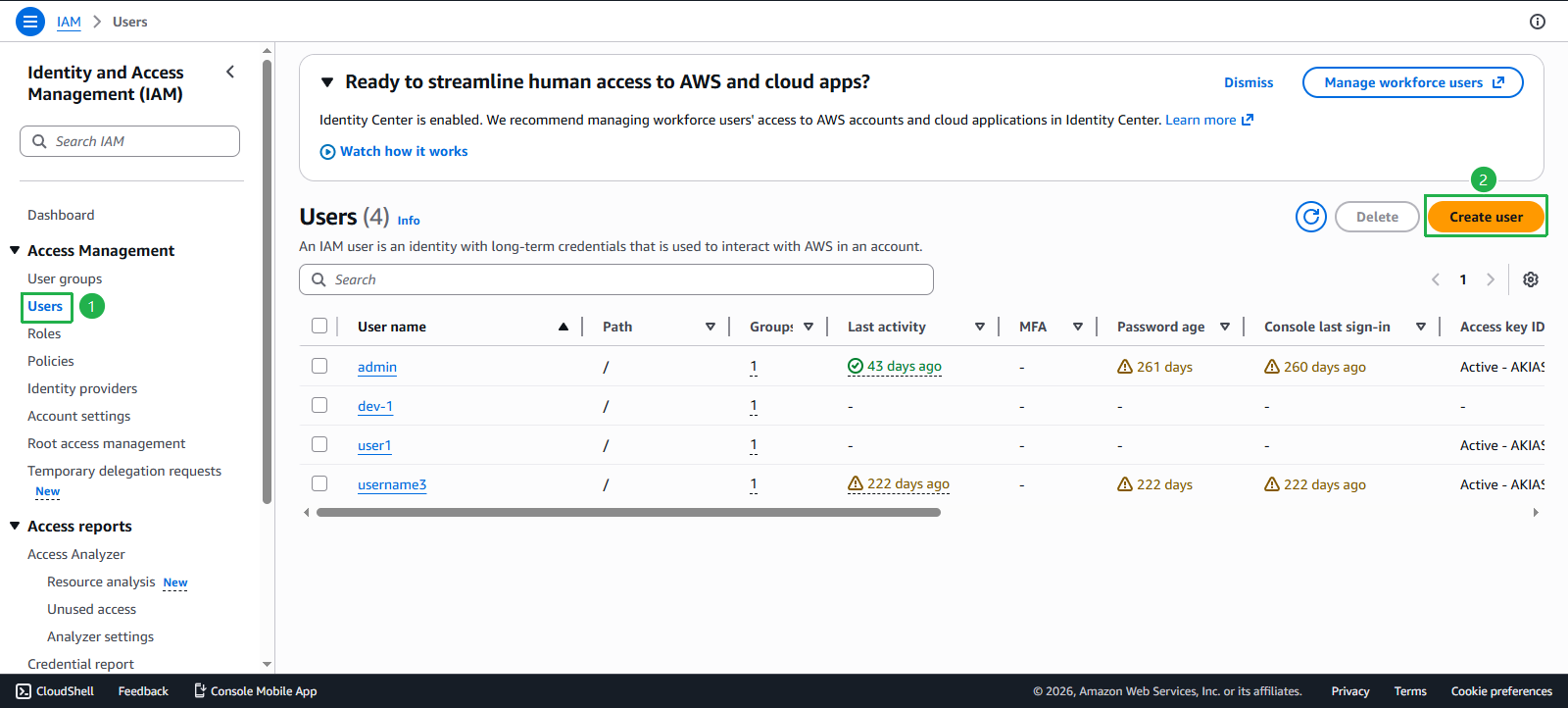Open the dev-1 user link
The image size is (1568, 708).
[375, 406]
